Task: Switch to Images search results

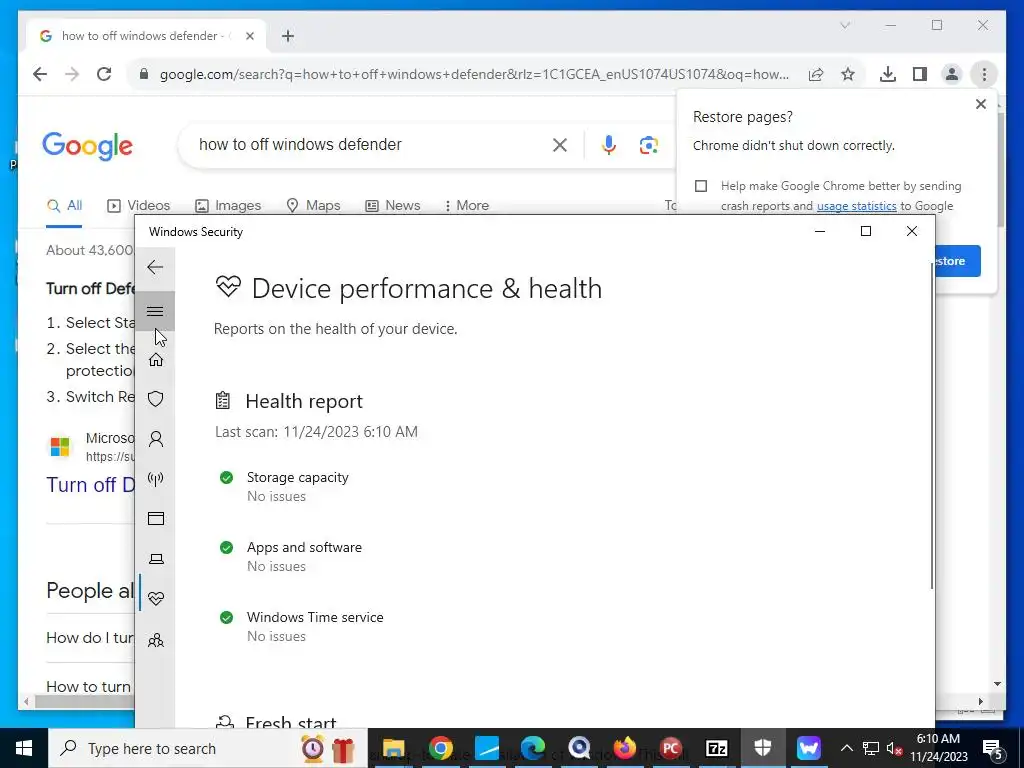Action: click(x=228, y=206)
